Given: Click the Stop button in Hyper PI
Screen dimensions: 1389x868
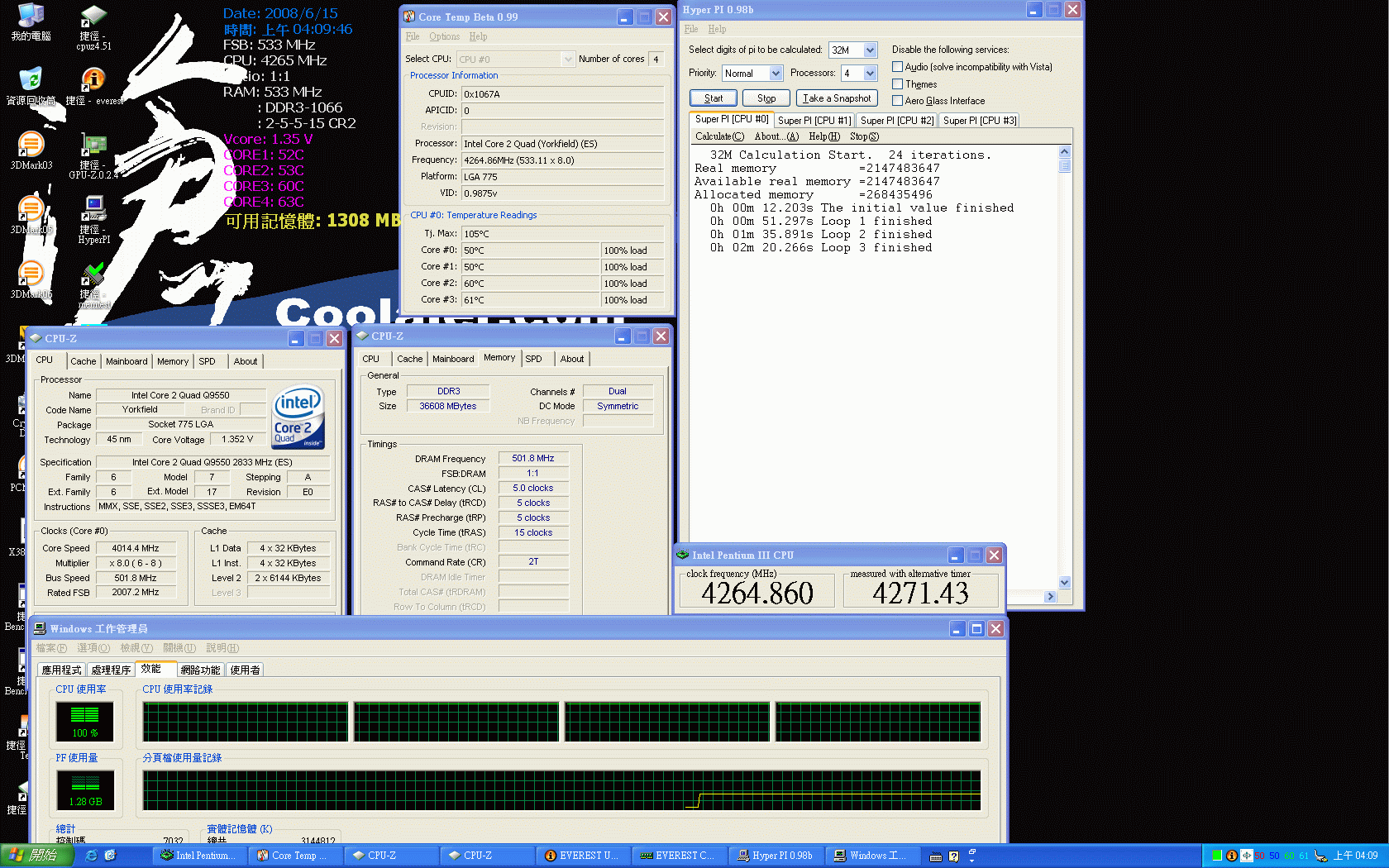Looking at the screenshot, I should coord(766,98).
